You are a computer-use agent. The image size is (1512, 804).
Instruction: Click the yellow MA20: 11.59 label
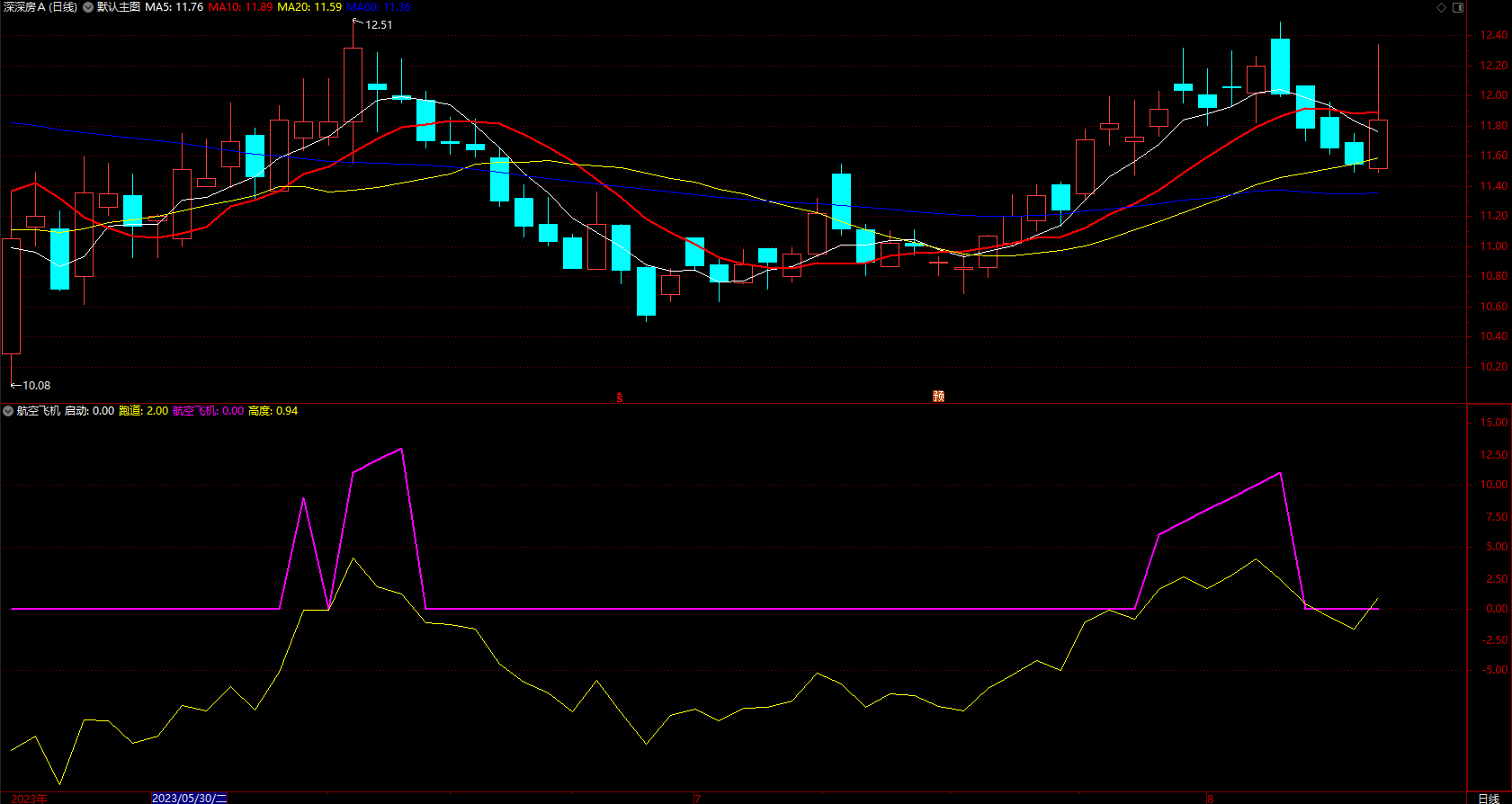(x=309, y=7)
